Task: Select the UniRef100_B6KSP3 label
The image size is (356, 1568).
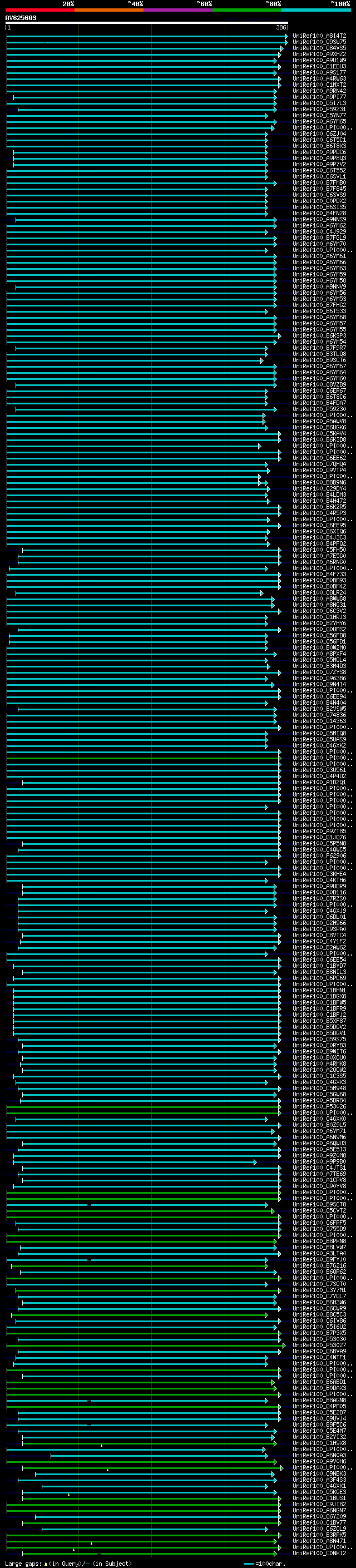Action: [319, 335]
